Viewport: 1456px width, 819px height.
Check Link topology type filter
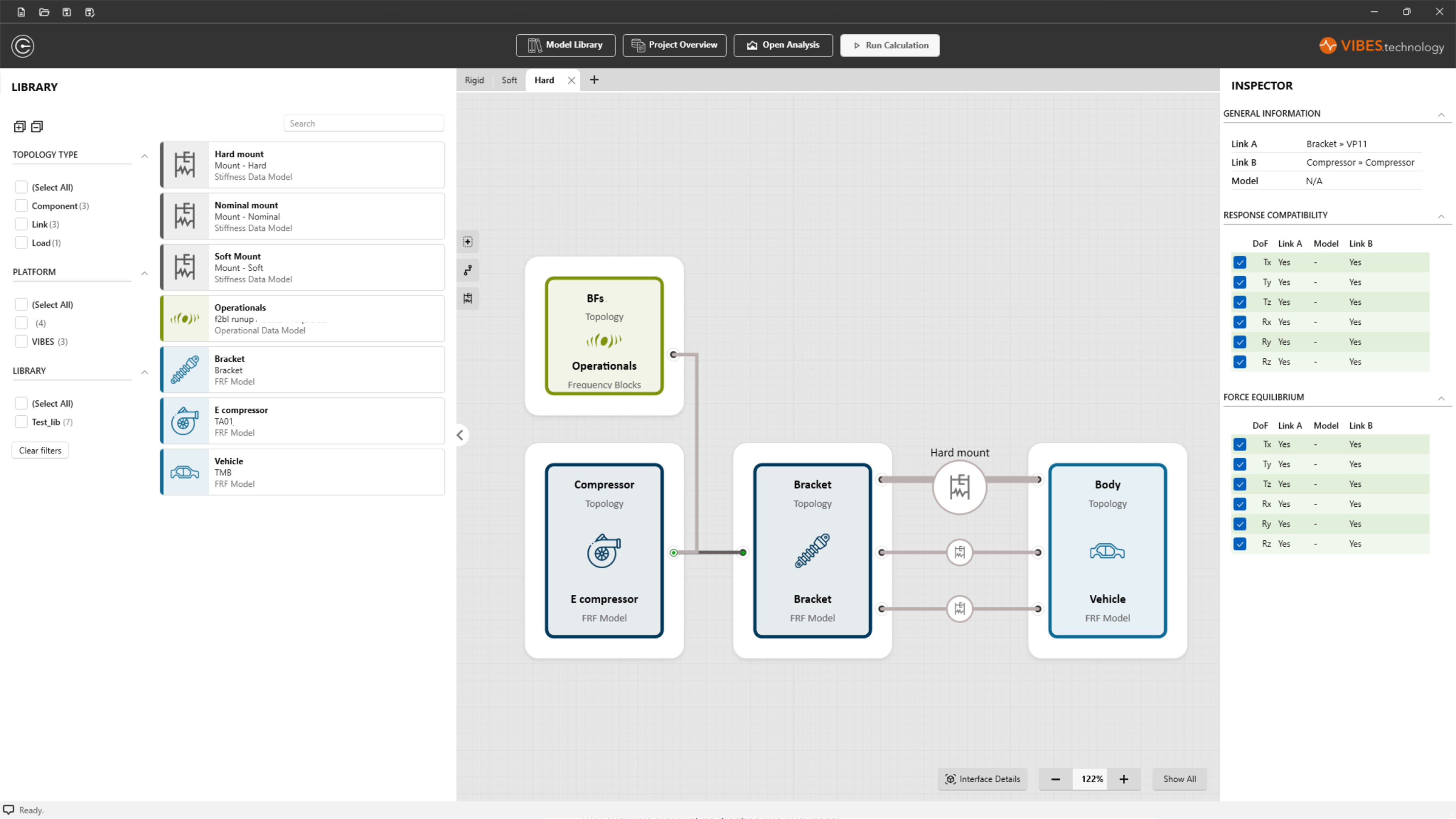click(x=22, y=224)
